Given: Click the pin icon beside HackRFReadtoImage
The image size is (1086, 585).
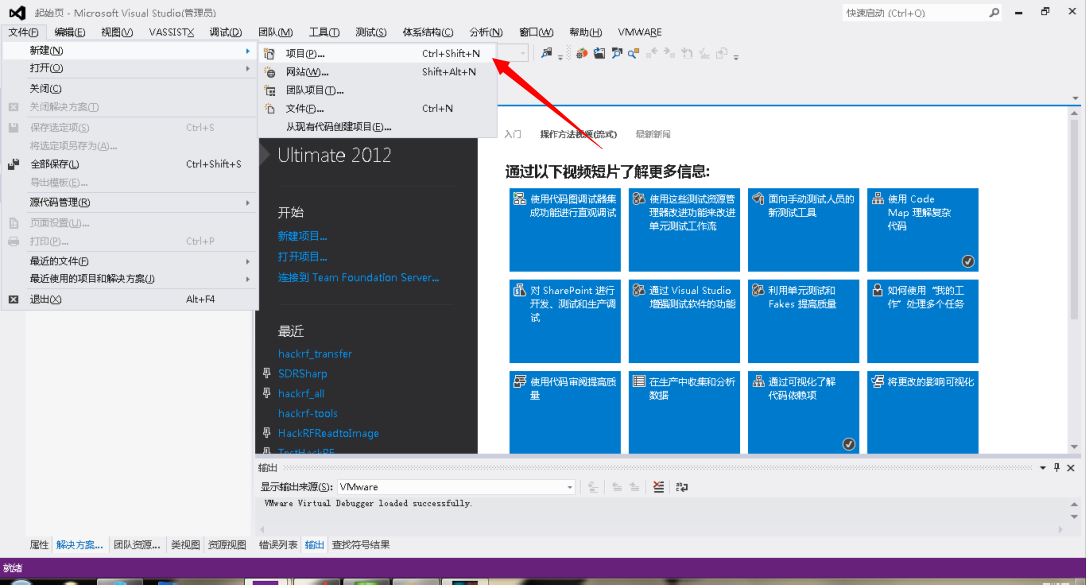Looking at the screenshot, I should tap(267, 433).
